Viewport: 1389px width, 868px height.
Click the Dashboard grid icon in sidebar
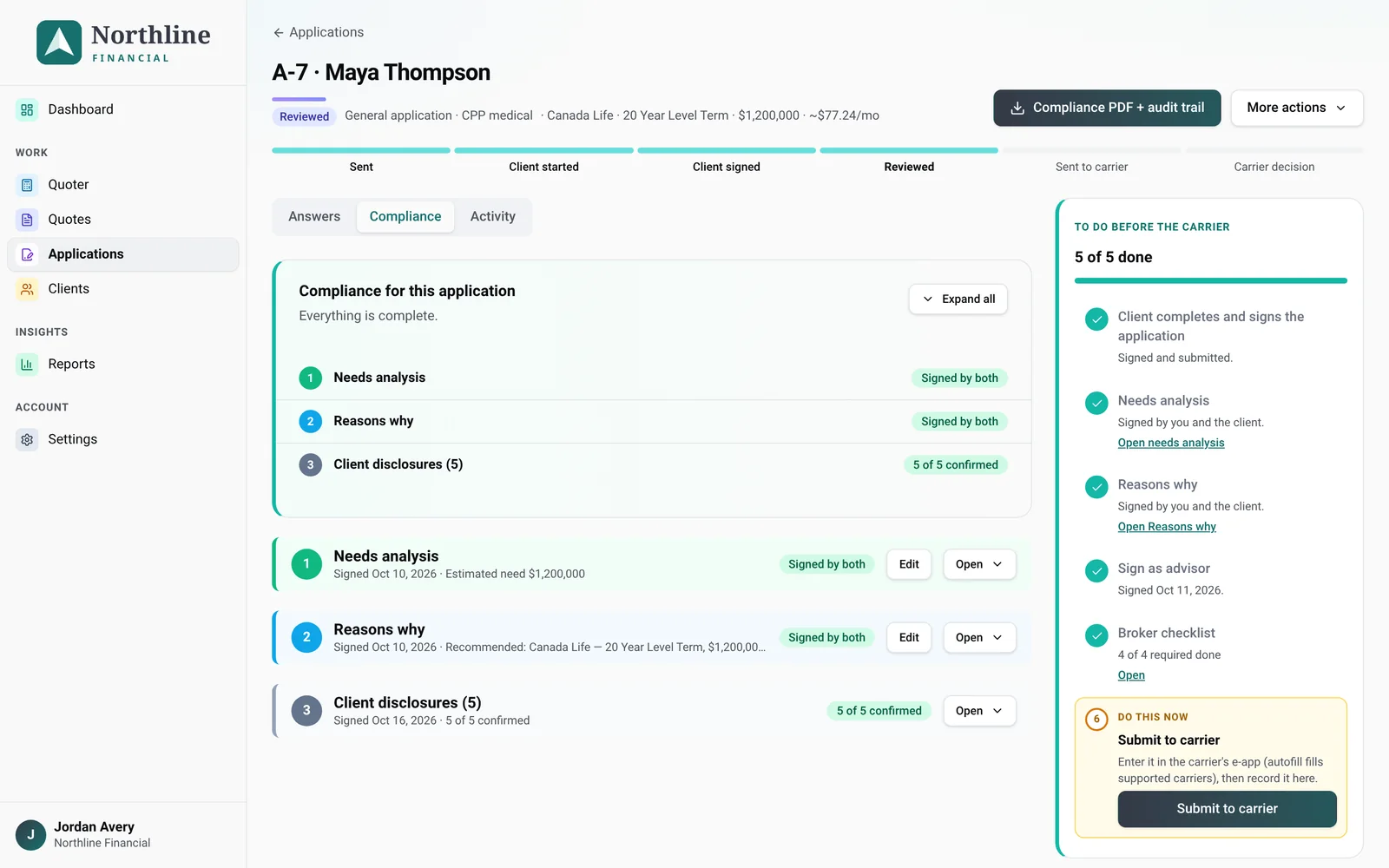pos(27,109)
